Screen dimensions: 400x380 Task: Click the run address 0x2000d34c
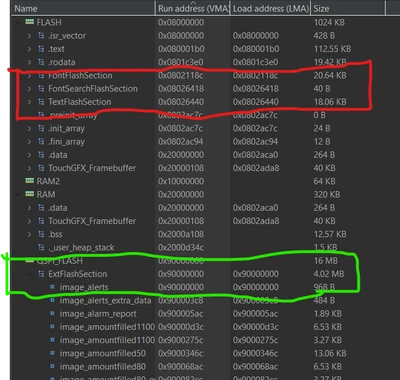point(181,247)
